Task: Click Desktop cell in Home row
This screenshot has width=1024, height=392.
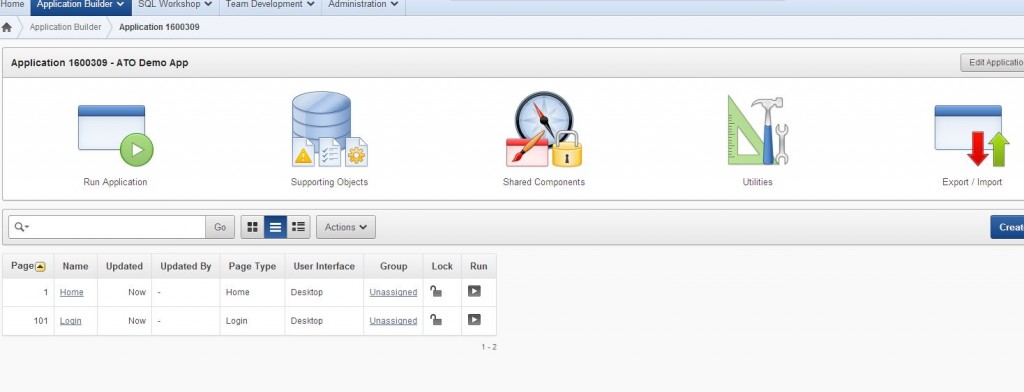Action: click(324, 292)
